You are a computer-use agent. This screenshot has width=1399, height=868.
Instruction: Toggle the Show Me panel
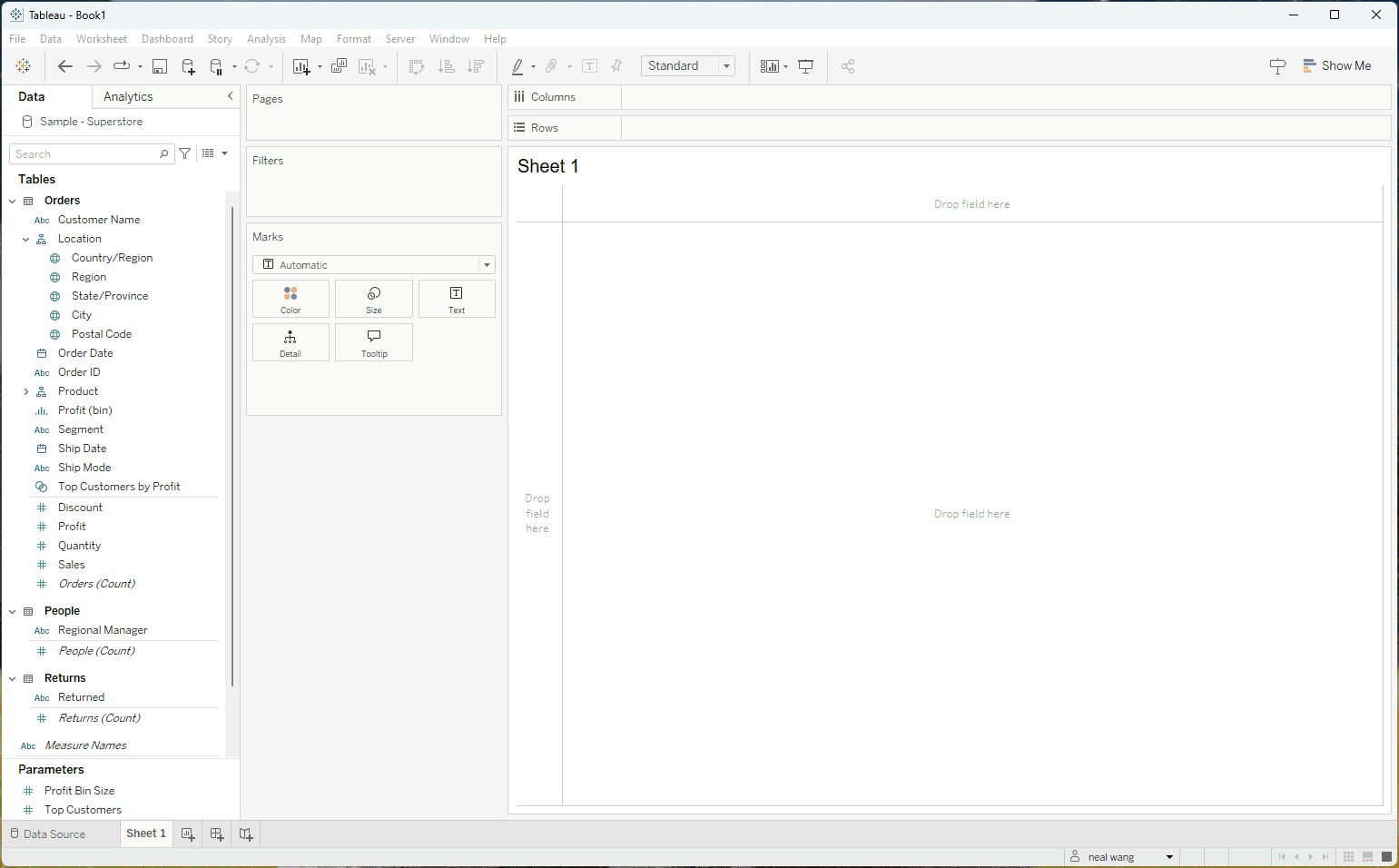point(1336,66)
